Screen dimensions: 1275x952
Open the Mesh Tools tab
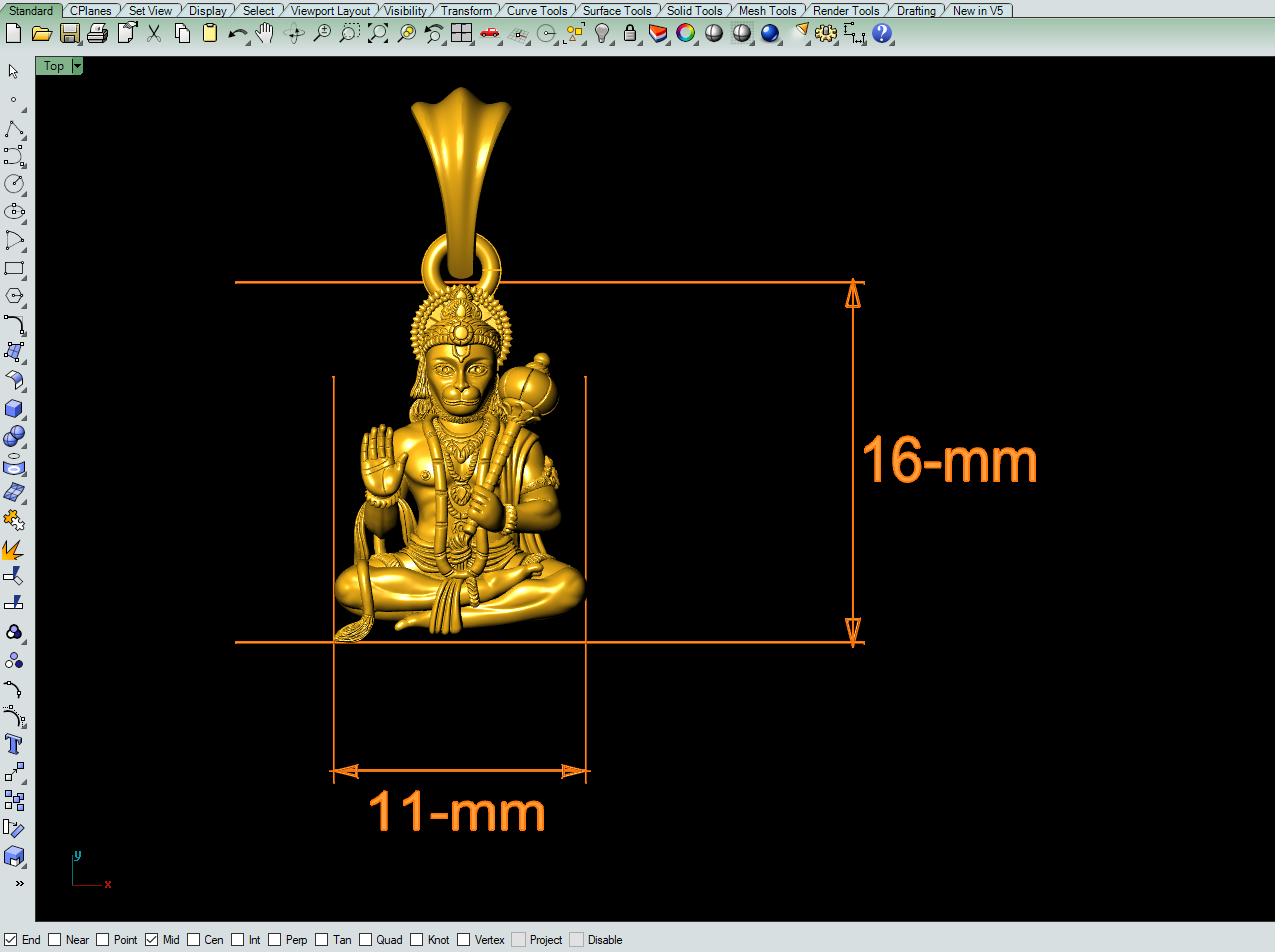(767, 11)
